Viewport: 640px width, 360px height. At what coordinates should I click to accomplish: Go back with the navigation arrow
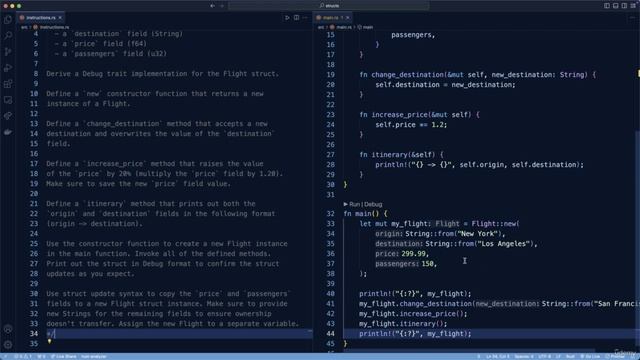pos(212,6)
